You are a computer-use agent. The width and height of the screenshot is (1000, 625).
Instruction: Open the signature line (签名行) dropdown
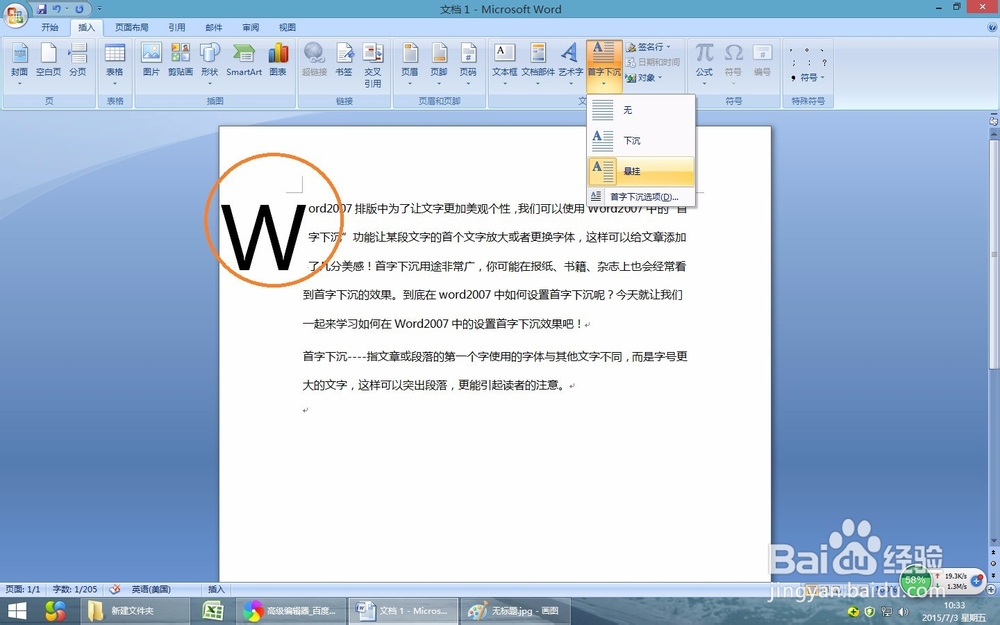[648, 47]
